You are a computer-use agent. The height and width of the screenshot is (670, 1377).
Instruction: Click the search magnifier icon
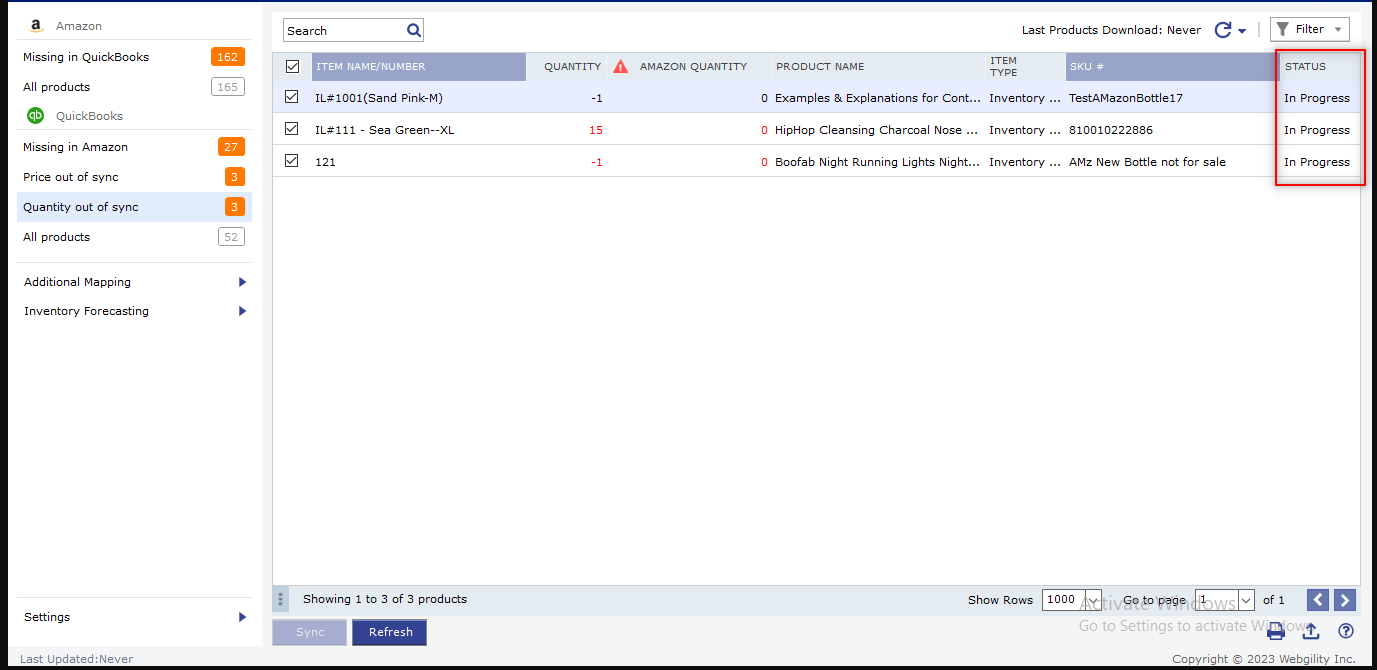pyautogui.click(x=414, y=30)
